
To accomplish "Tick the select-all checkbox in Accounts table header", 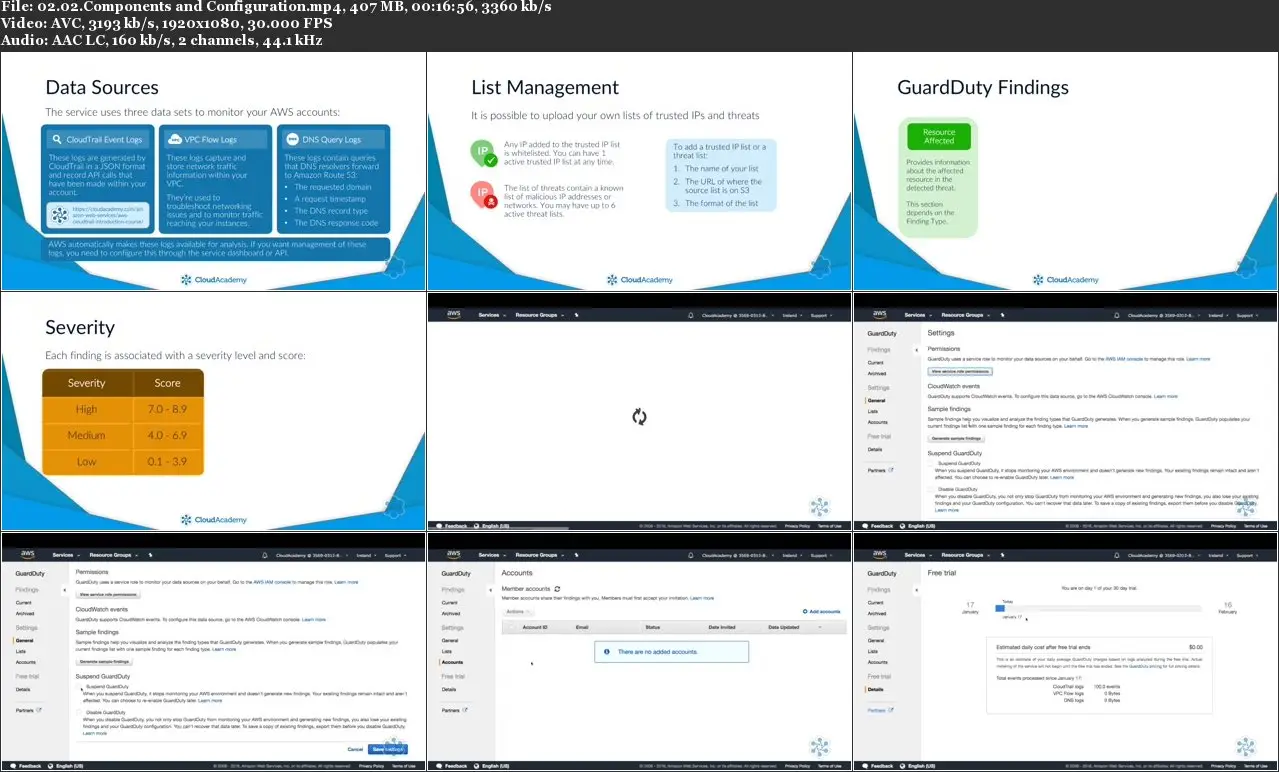I will [511, 627].
